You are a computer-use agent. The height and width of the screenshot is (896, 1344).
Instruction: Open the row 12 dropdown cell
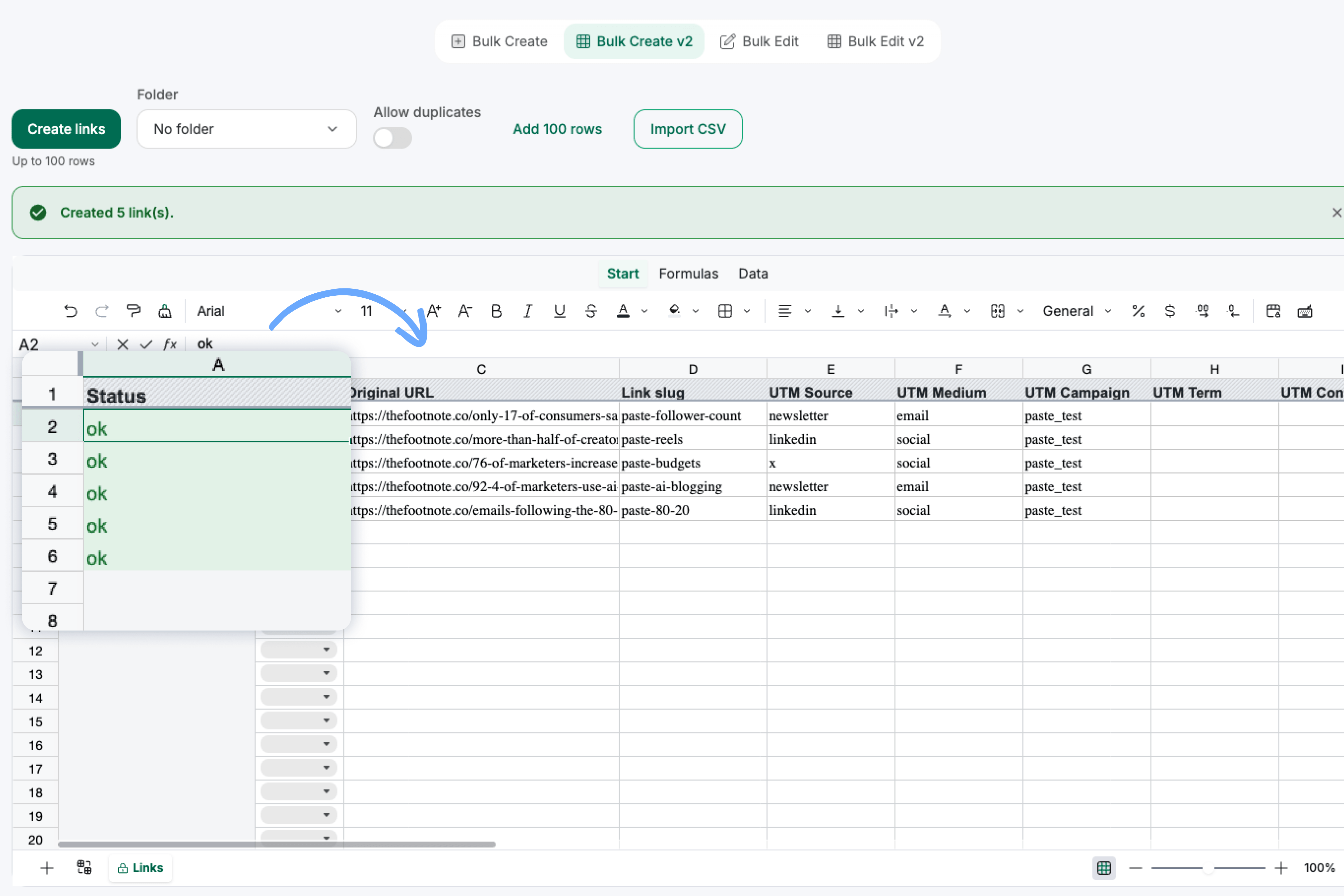click(x=299, y=650)
